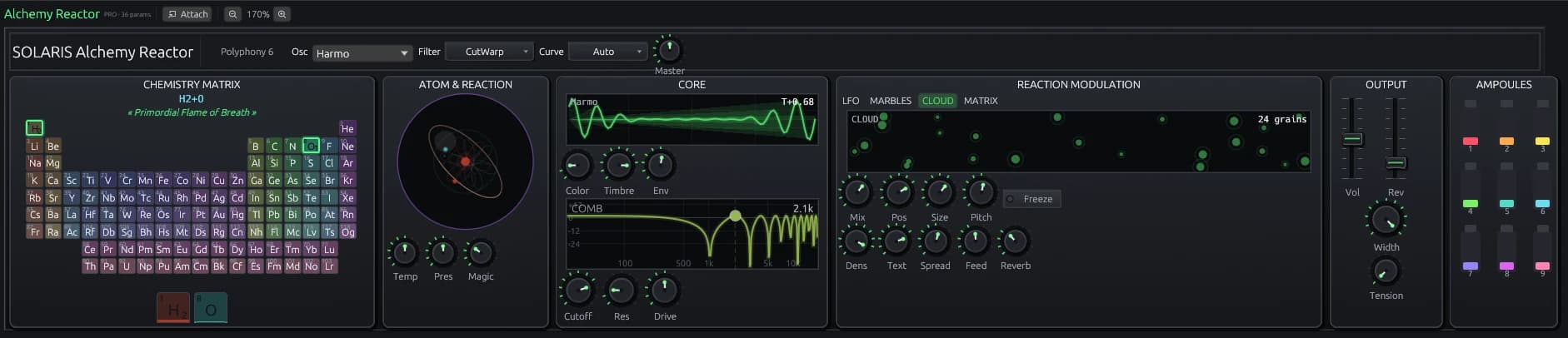Click the H2 reactant slot
This screenshot has width=1568, height=338.
click(x=173, y=308)
